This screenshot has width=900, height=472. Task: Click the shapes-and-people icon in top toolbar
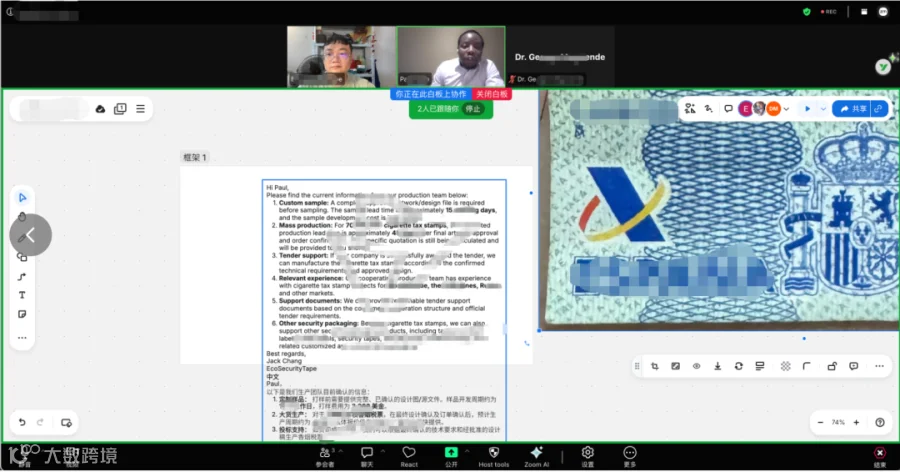click(690, 109)
